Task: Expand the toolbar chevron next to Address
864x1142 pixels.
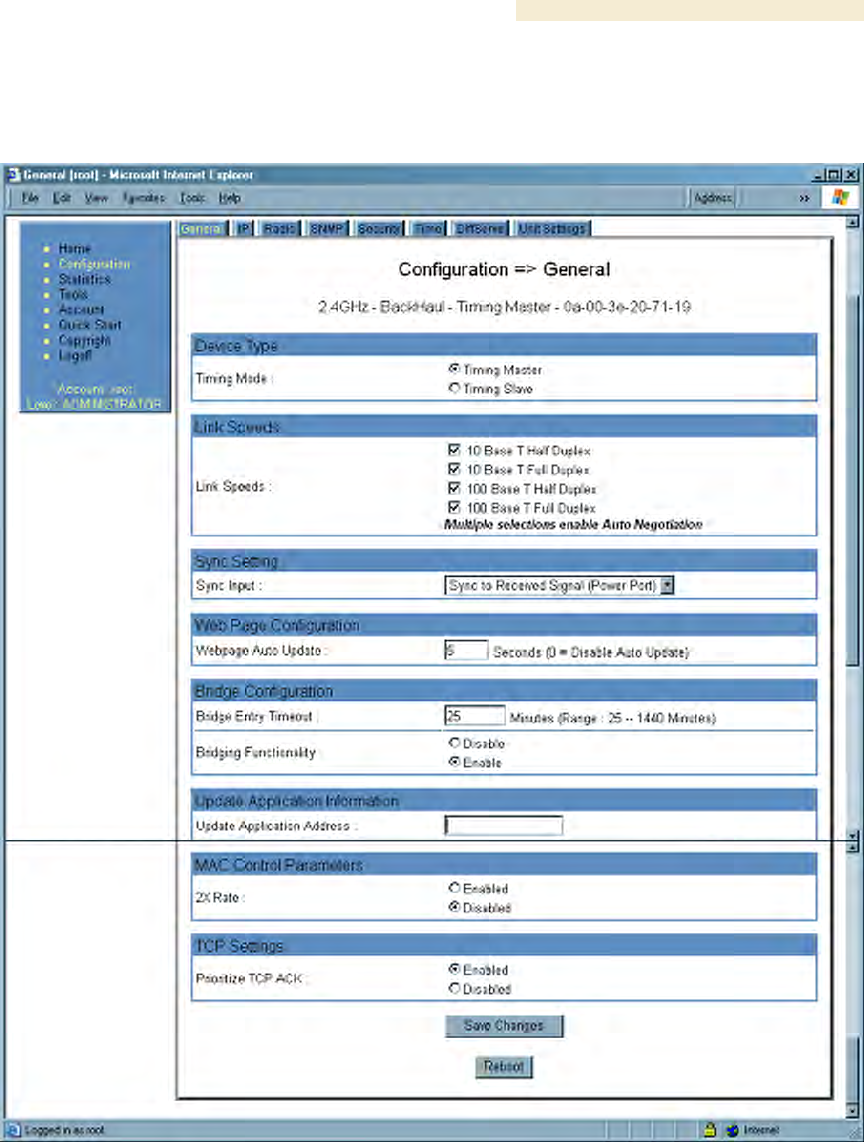Action: coord(804,197)
